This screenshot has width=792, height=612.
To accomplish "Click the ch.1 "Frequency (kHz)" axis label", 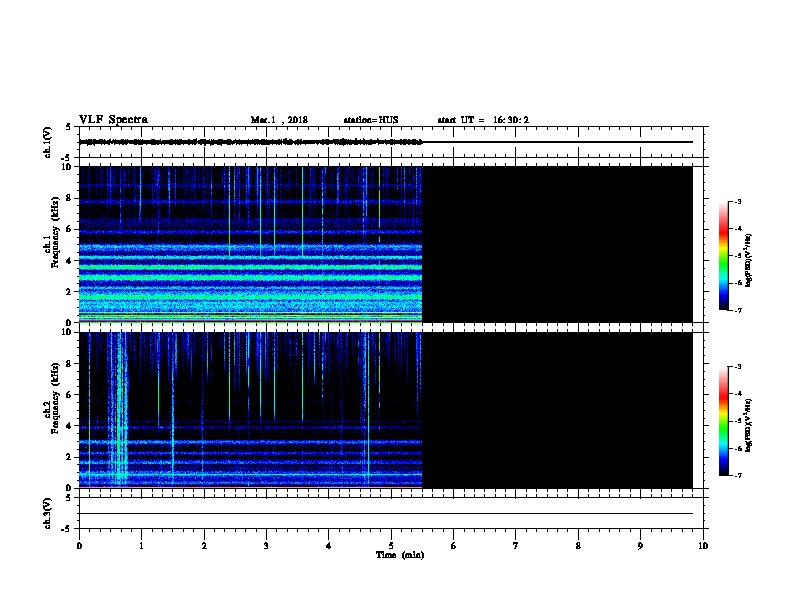I will click(55, 232).
